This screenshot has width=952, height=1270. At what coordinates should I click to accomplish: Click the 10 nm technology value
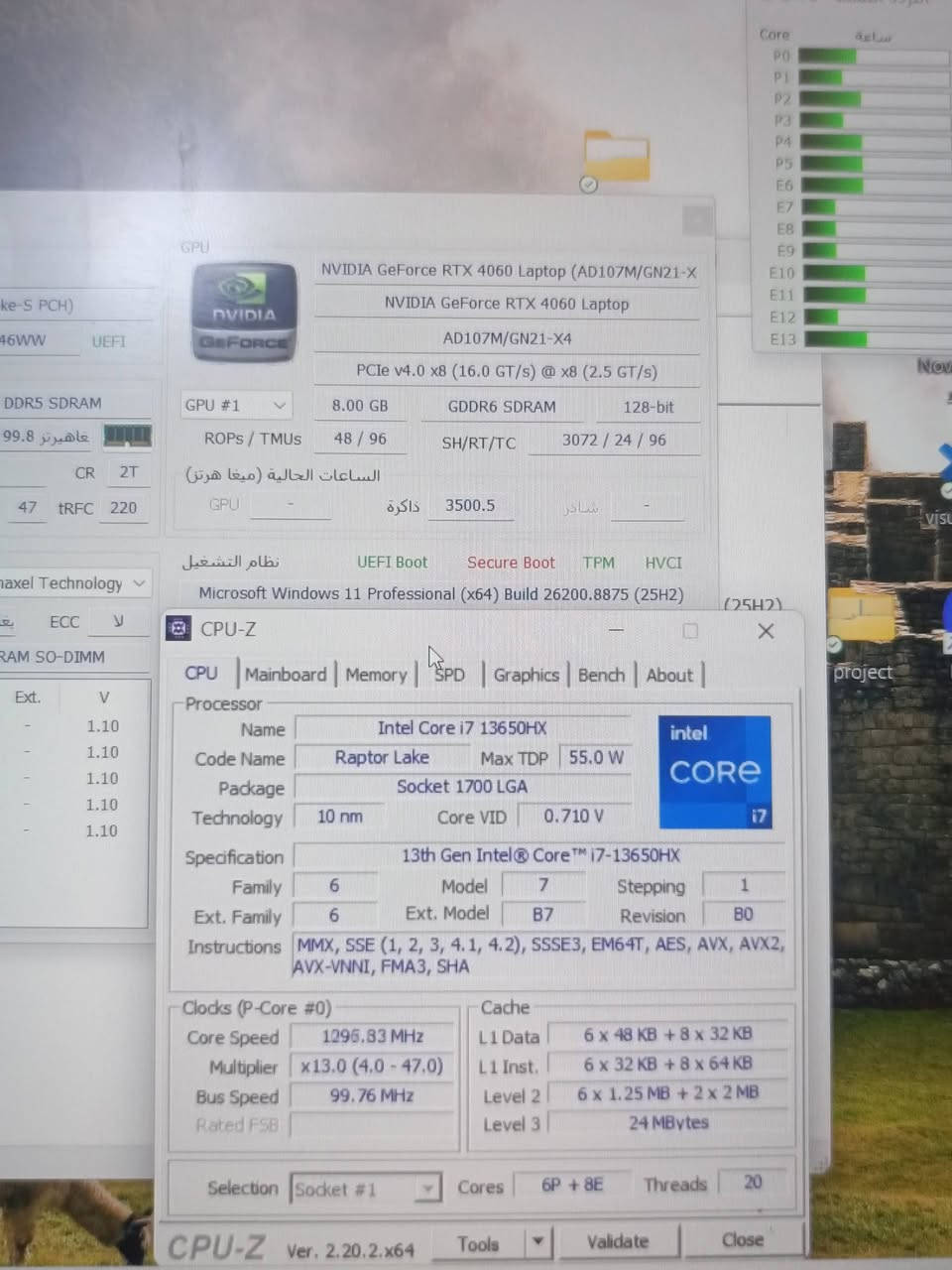tap(339, 817)
